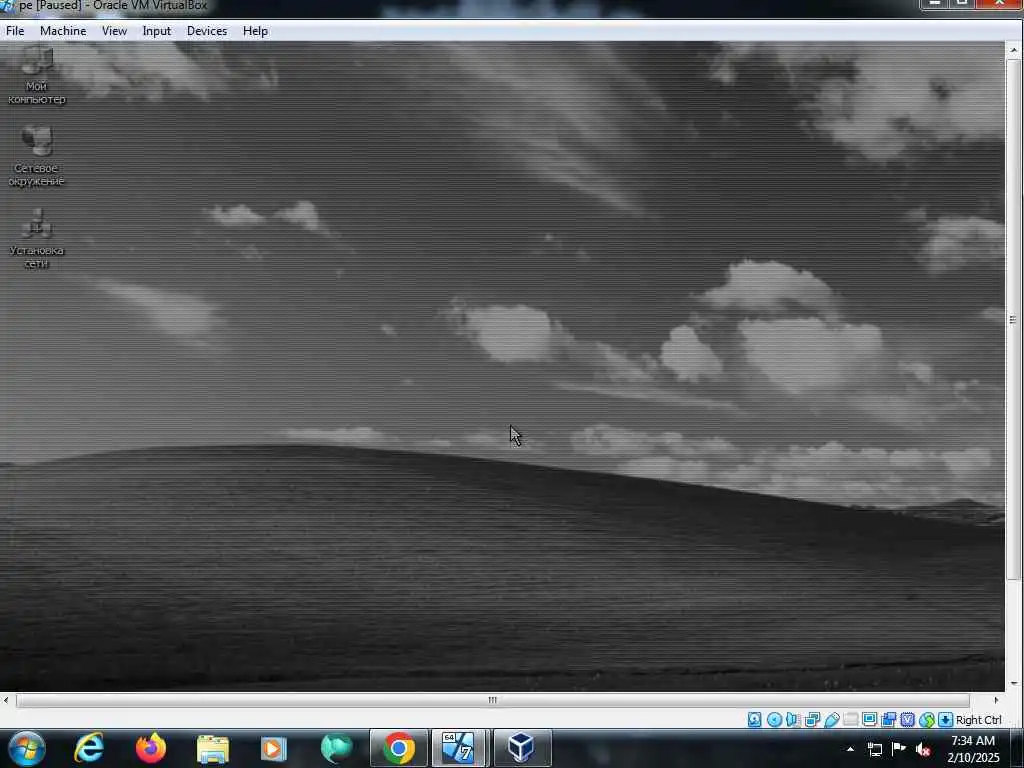The width and height of the screenshot is (1024, 768).
Task: Click the teal bird taskbar icon
Action: pyautogui.click(x=336, y=748)
